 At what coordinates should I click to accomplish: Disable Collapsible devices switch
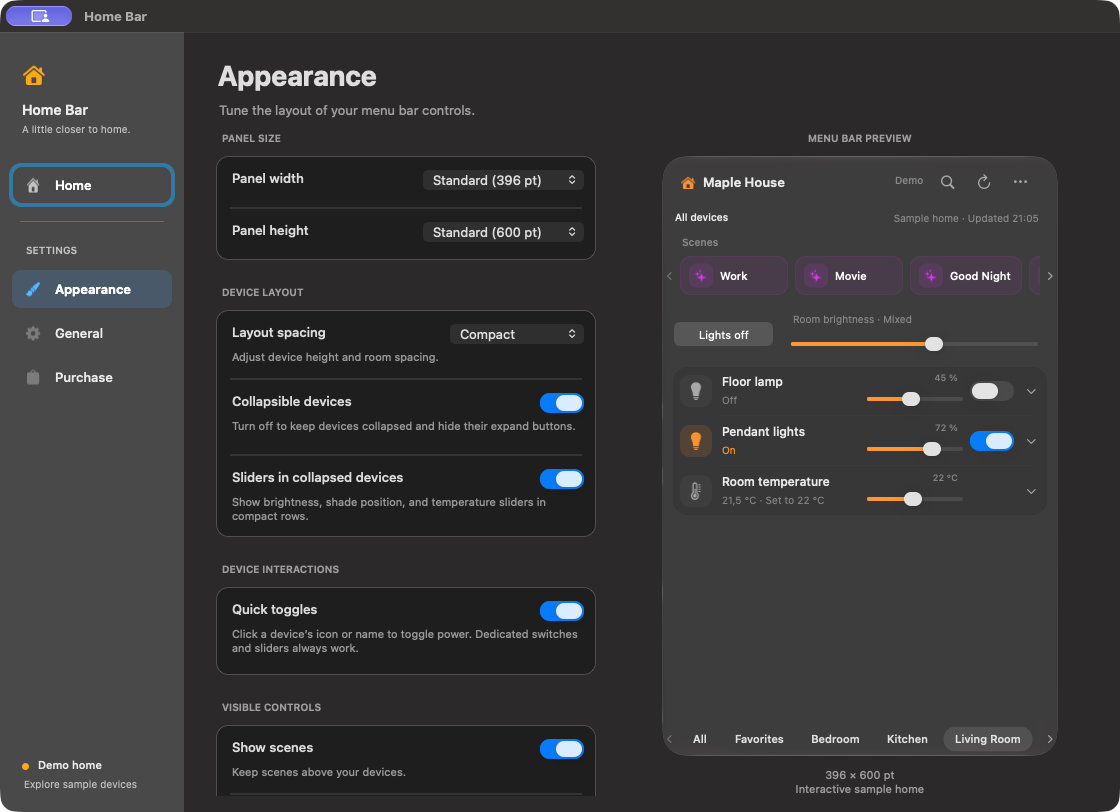pos(561,403)
